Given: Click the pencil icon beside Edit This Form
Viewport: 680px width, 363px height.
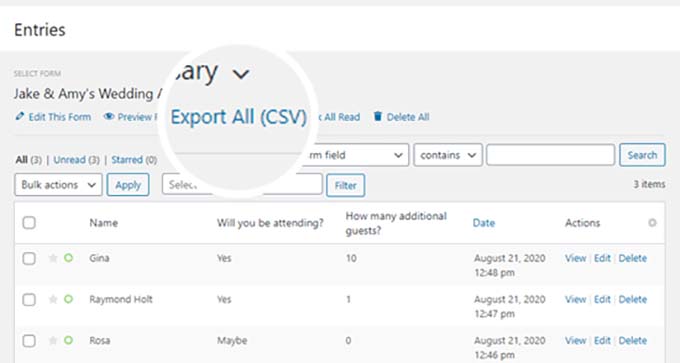Looking at the screenshot, I should point(20,116).
